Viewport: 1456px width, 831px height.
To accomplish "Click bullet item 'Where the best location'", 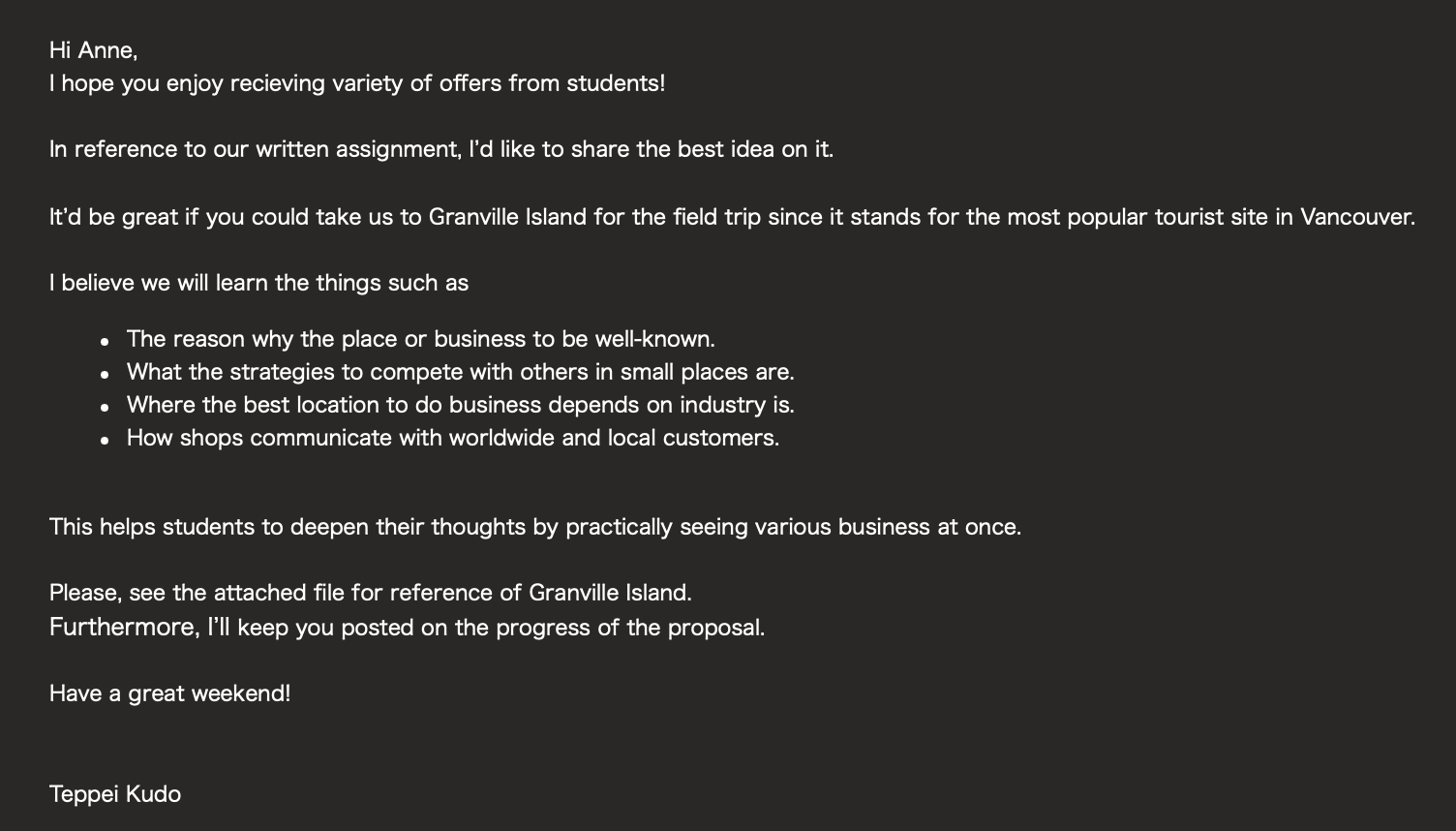I will point(460,405).
